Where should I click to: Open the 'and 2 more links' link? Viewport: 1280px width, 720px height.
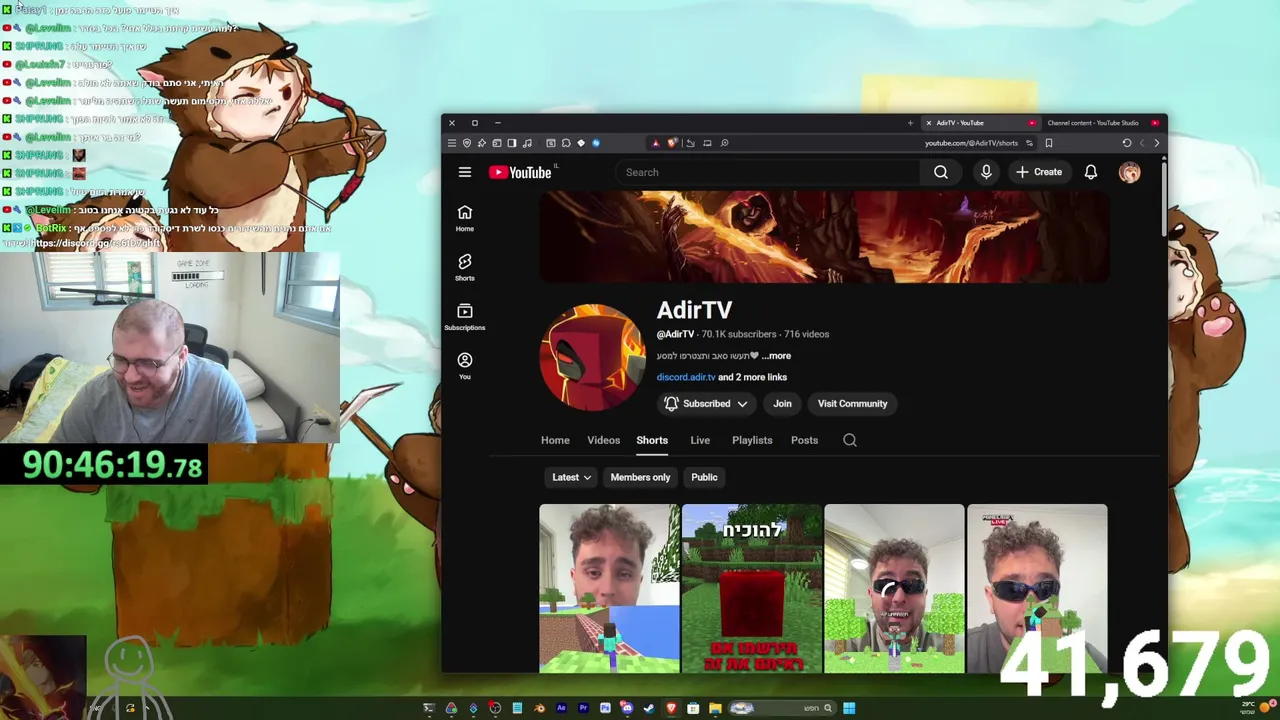(753, 377)
